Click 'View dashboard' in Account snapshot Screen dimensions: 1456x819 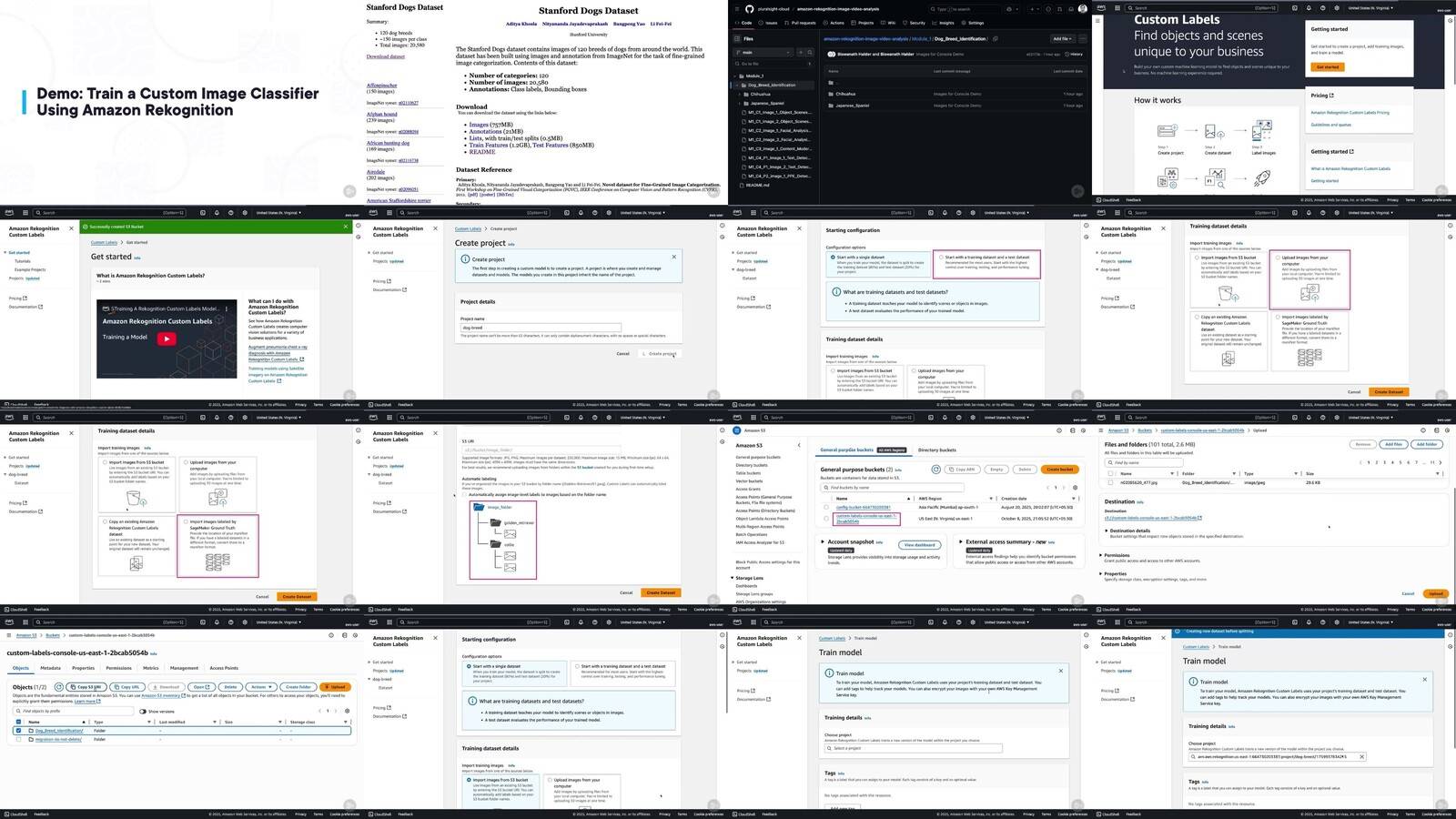pyautogui.click(x=919, y=545)
